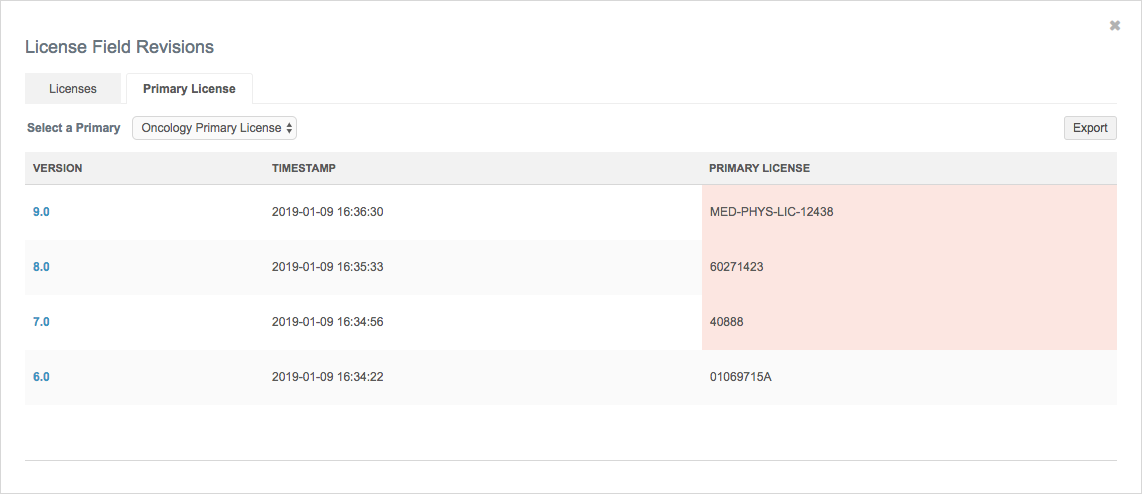Close the License Field Revisions dialog

1114,26
